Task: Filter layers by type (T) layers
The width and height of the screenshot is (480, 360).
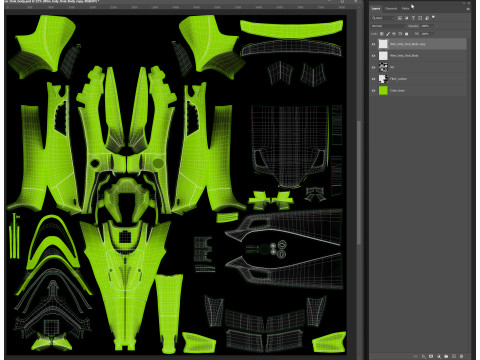Action: point(413,18)
